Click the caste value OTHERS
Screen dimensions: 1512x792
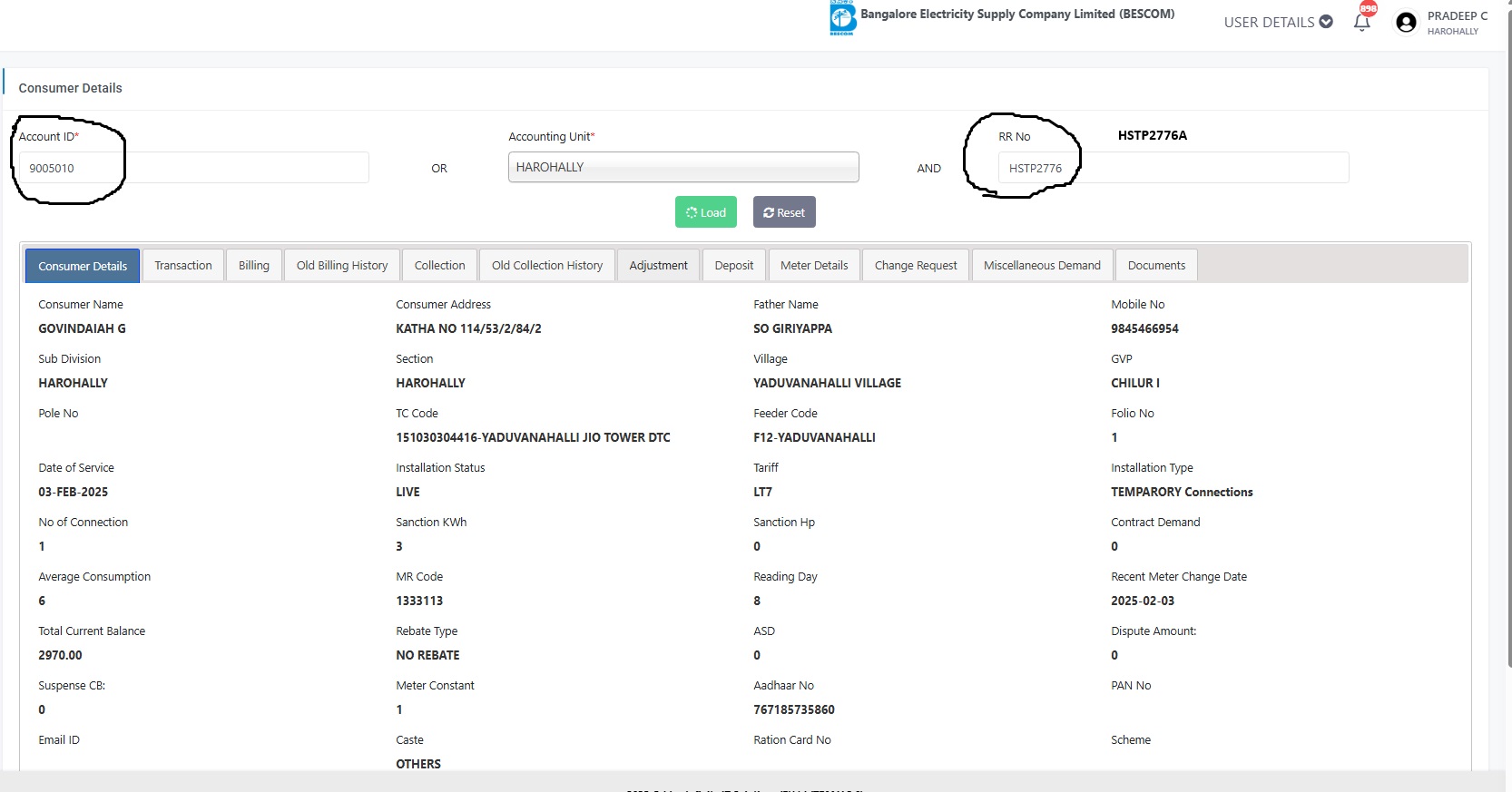tap(418, 764)
